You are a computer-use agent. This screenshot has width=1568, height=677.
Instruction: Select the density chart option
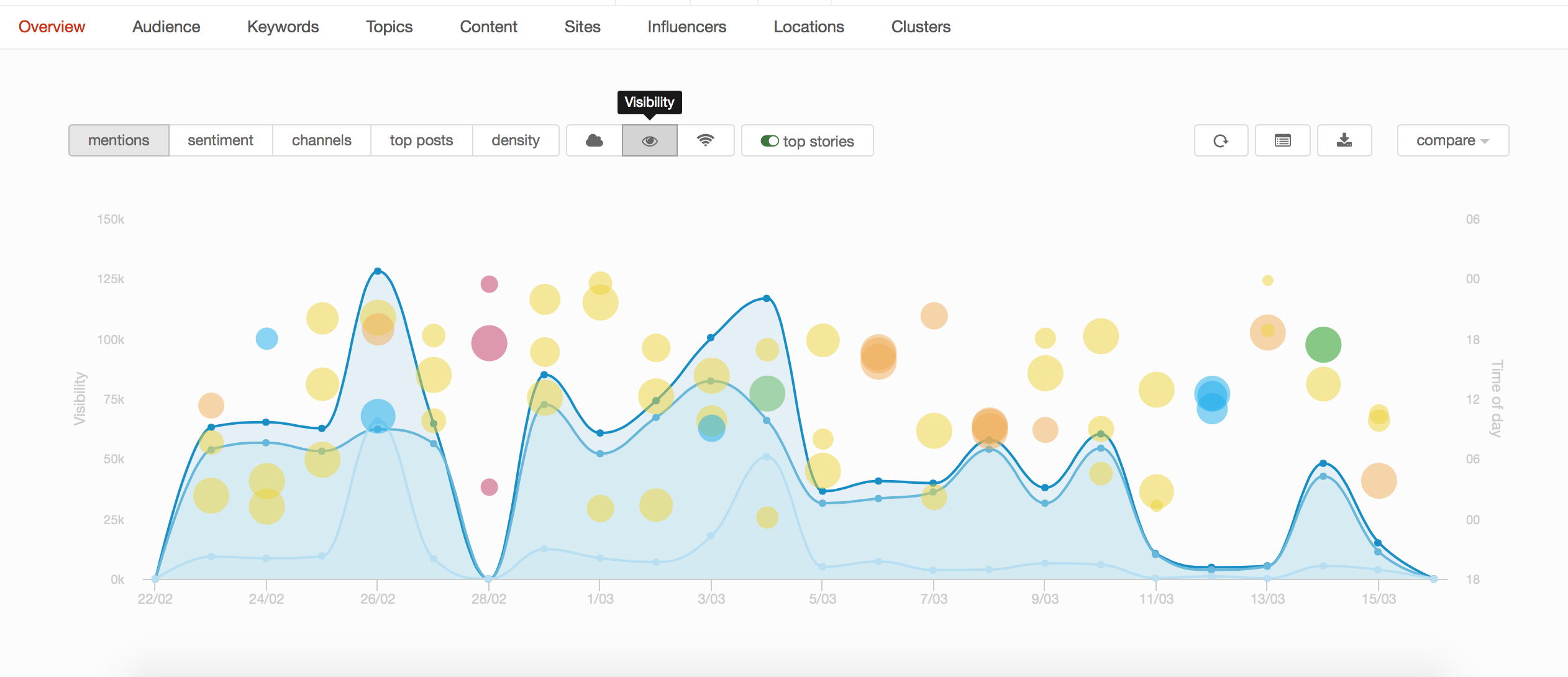[x=515, y=140]
